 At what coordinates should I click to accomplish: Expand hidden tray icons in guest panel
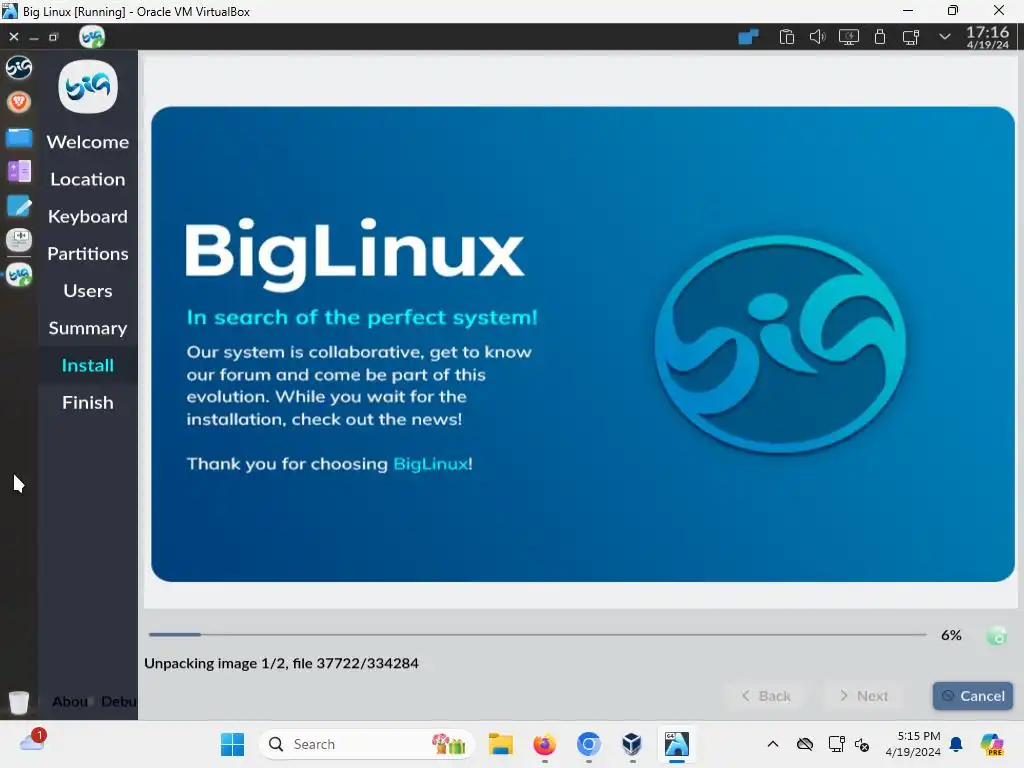click(944, 37)
